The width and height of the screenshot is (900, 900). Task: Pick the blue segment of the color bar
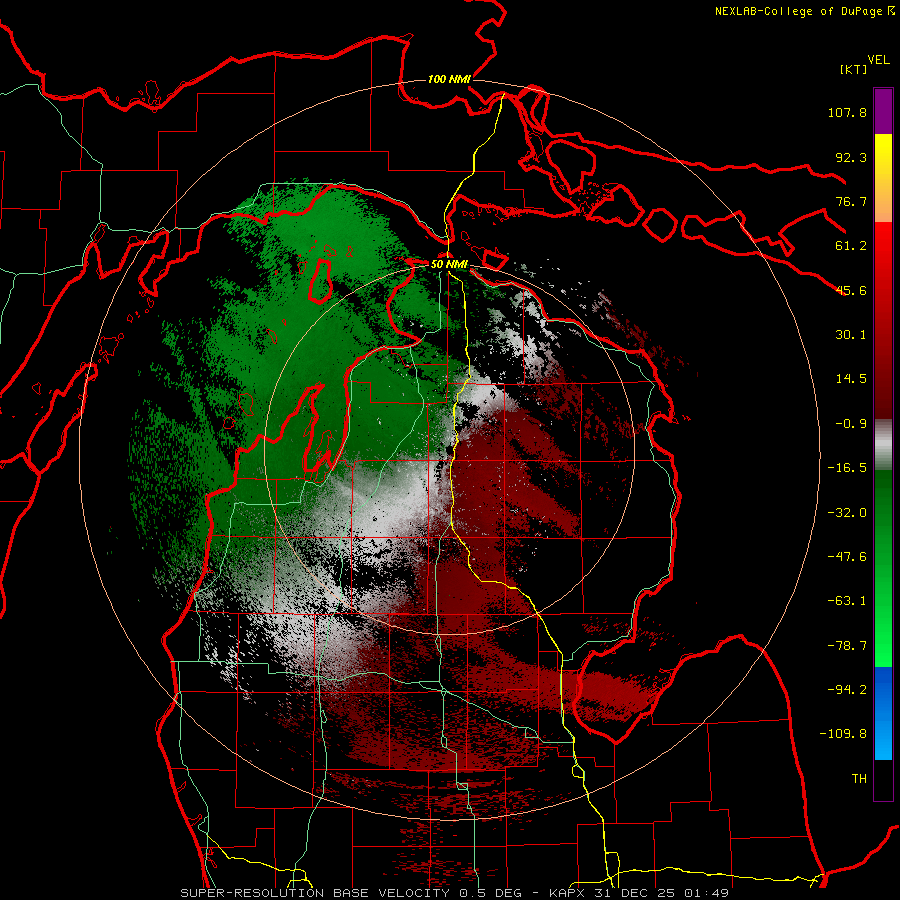tap(883, 713)
